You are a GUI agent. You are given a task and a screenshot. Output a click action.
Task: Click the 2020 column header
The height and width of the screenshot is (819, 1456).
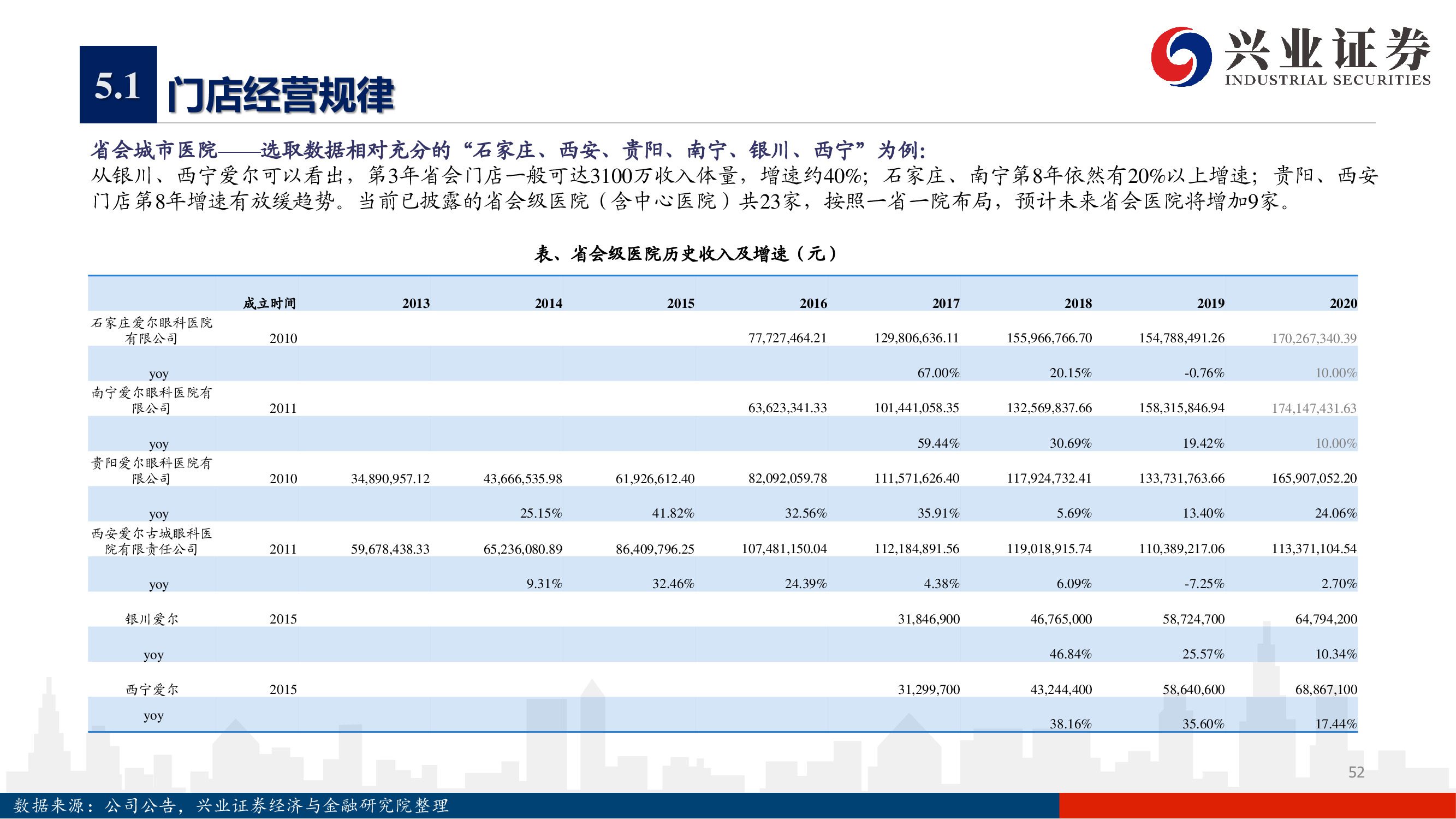[x=1344, y=304]
